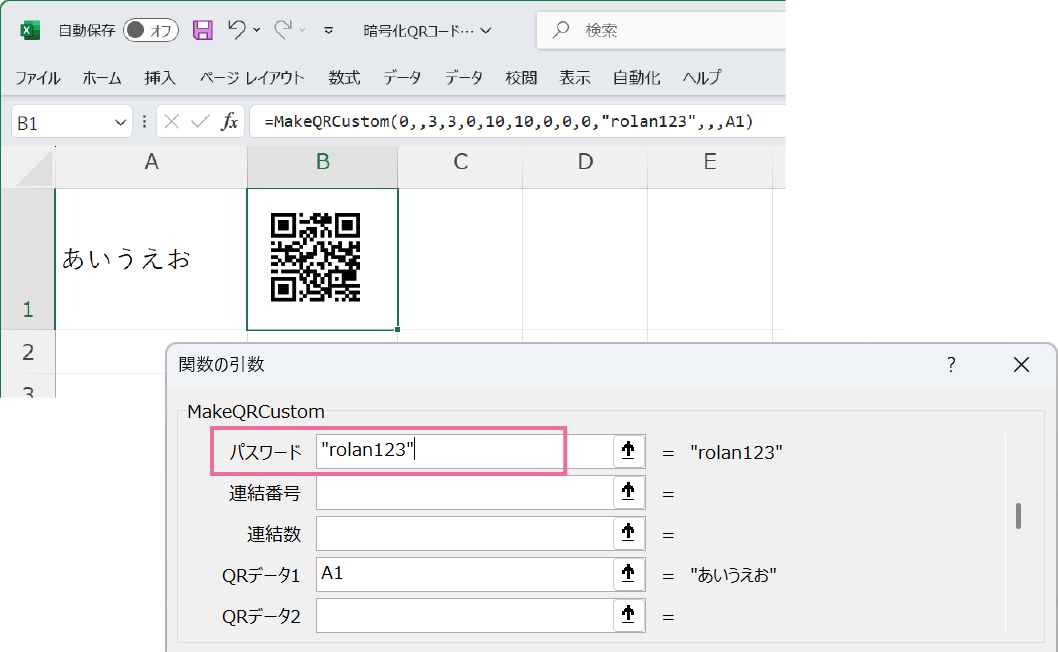Open the ページ レイアウト tab
The height and width of the screenshot is (652, 1058).
(252, 78)
